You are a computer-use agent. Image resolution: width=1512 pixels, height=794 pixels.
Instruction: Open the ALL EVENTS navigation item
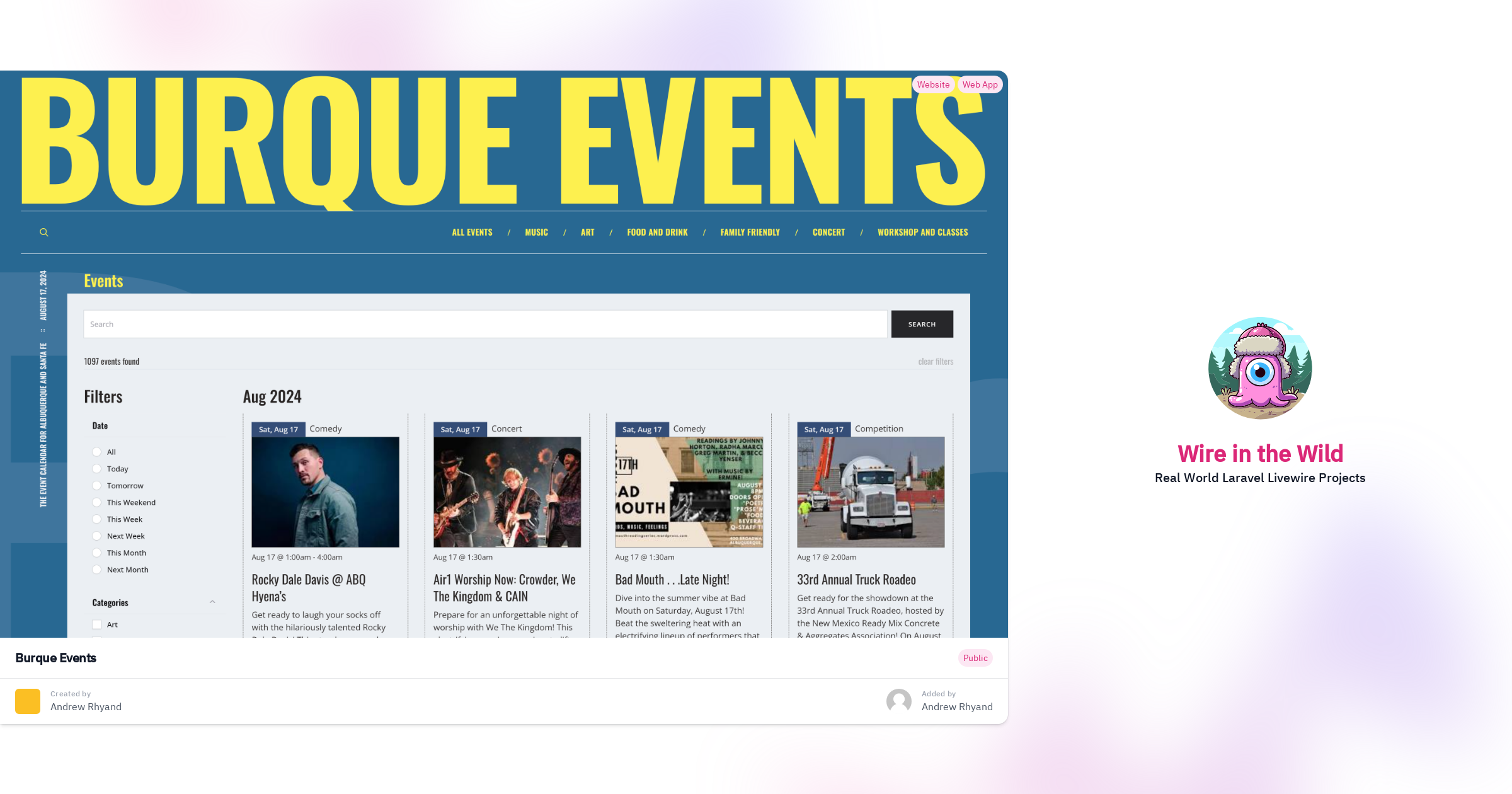pyautogui.click(x=471, y=232)
